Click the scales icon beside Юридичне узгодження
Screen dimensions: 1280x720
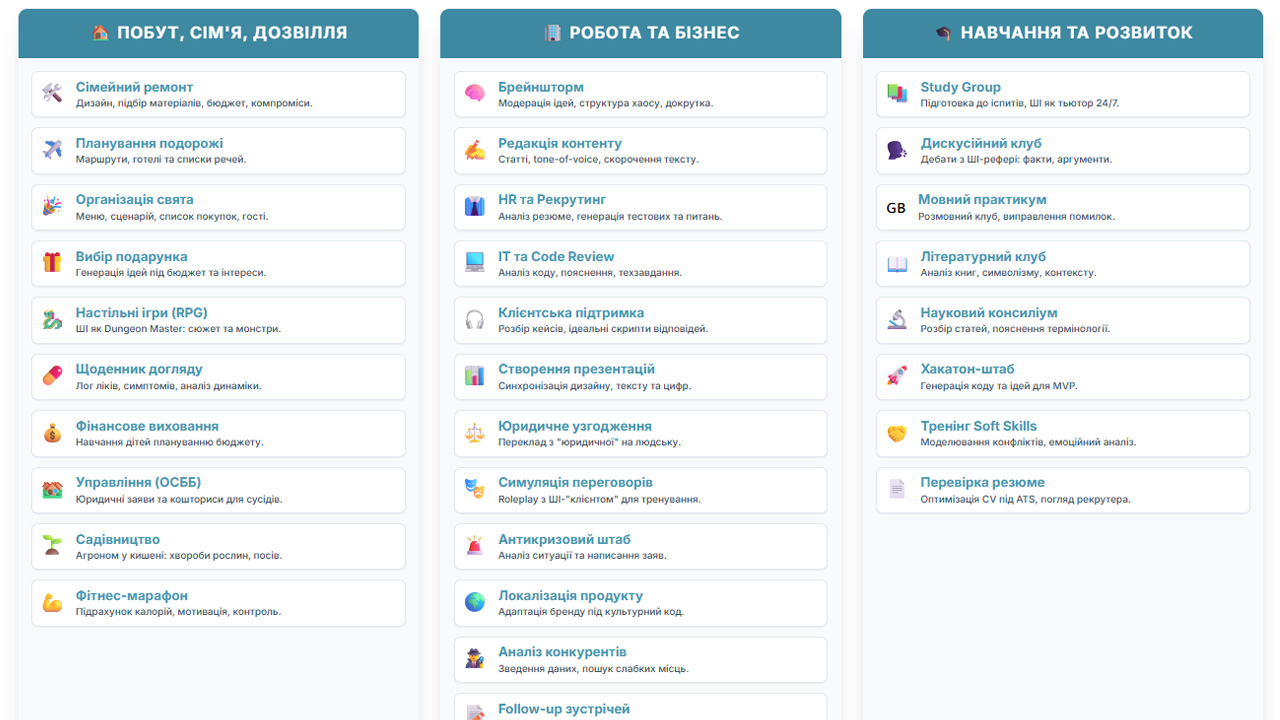[x=475, y=433]
